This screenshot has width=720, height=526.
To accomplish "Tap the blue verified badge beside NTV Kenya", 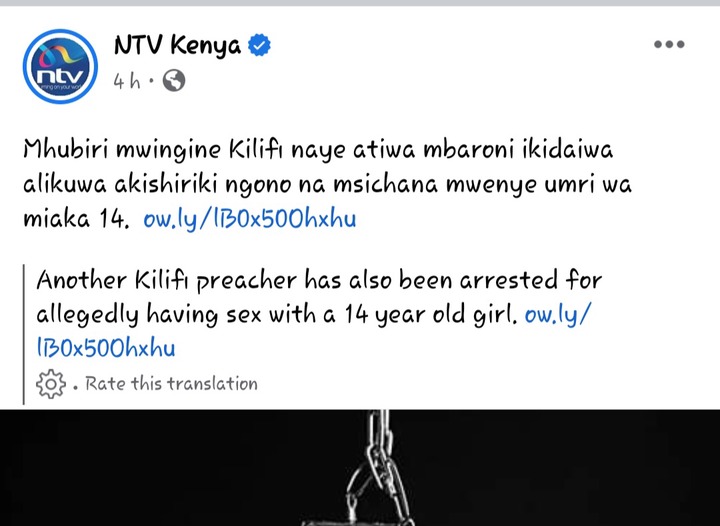I will (x=259, y=45).
